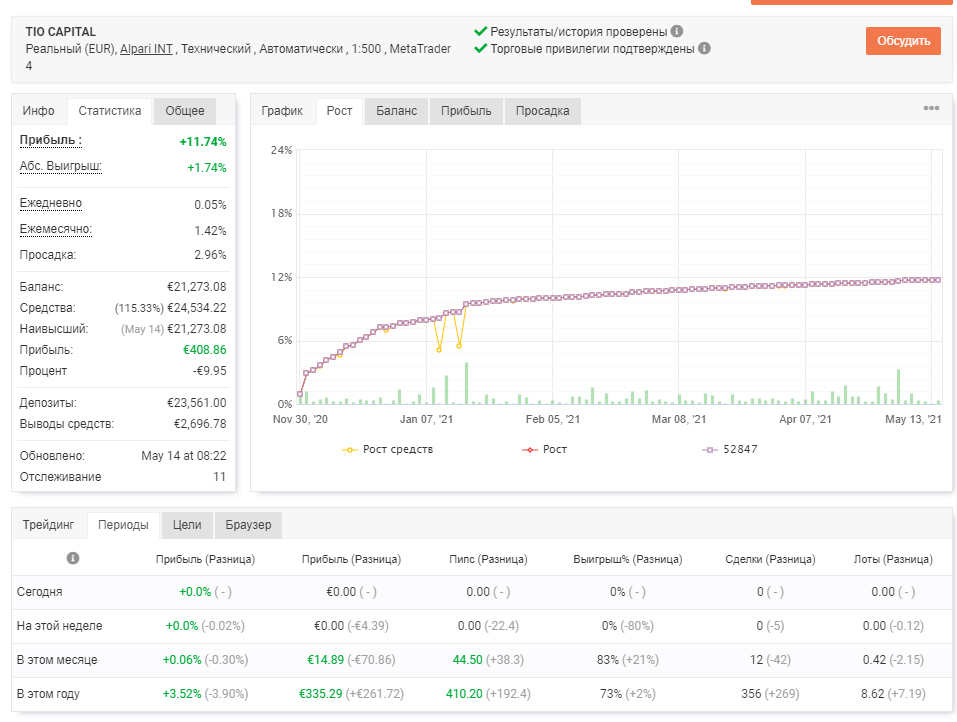Click the '-€9.95' interest value
This screenshot has width=957, height=722.
coord(209,371)
